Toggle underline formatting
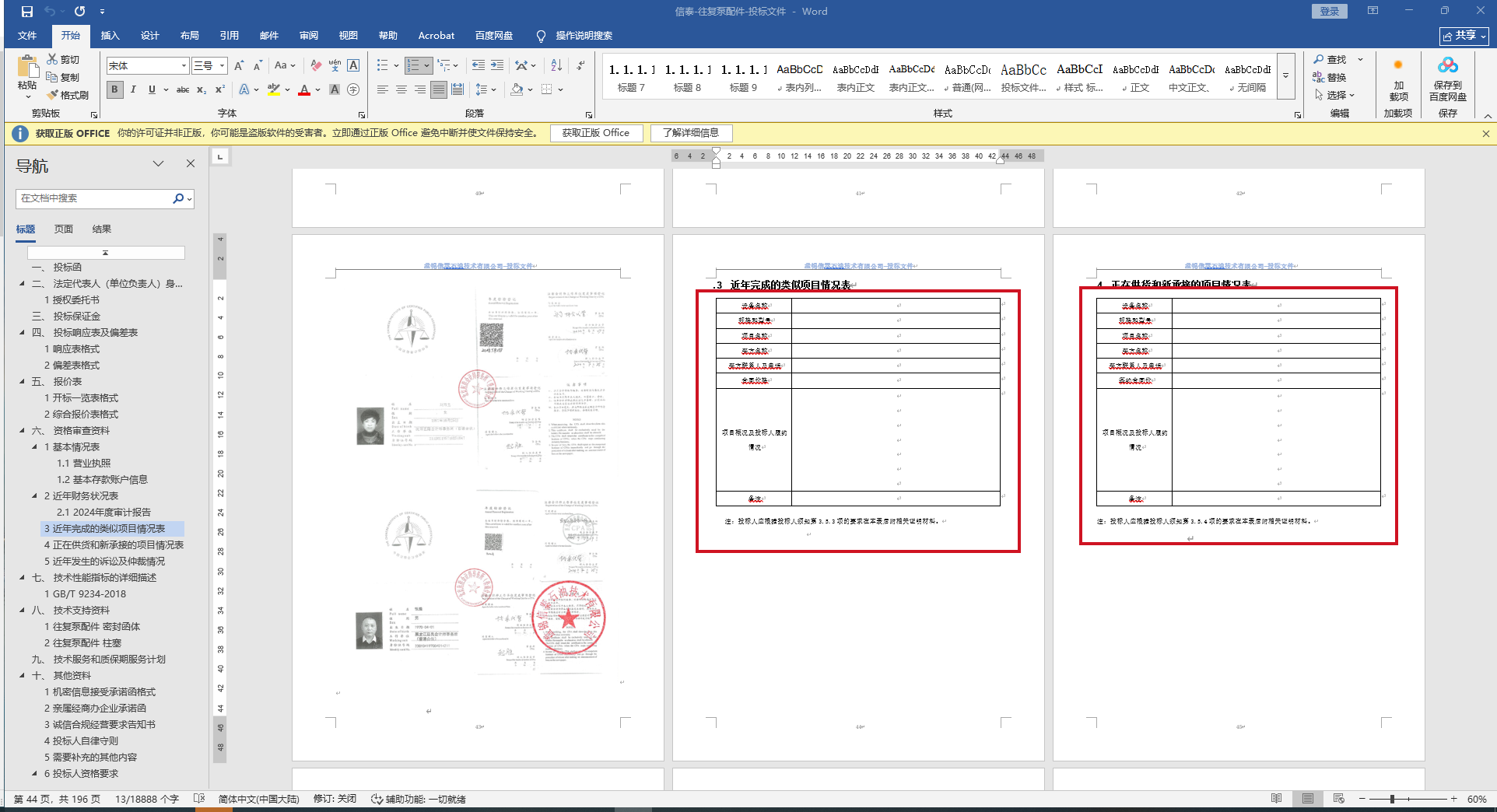 coord(152,90)
